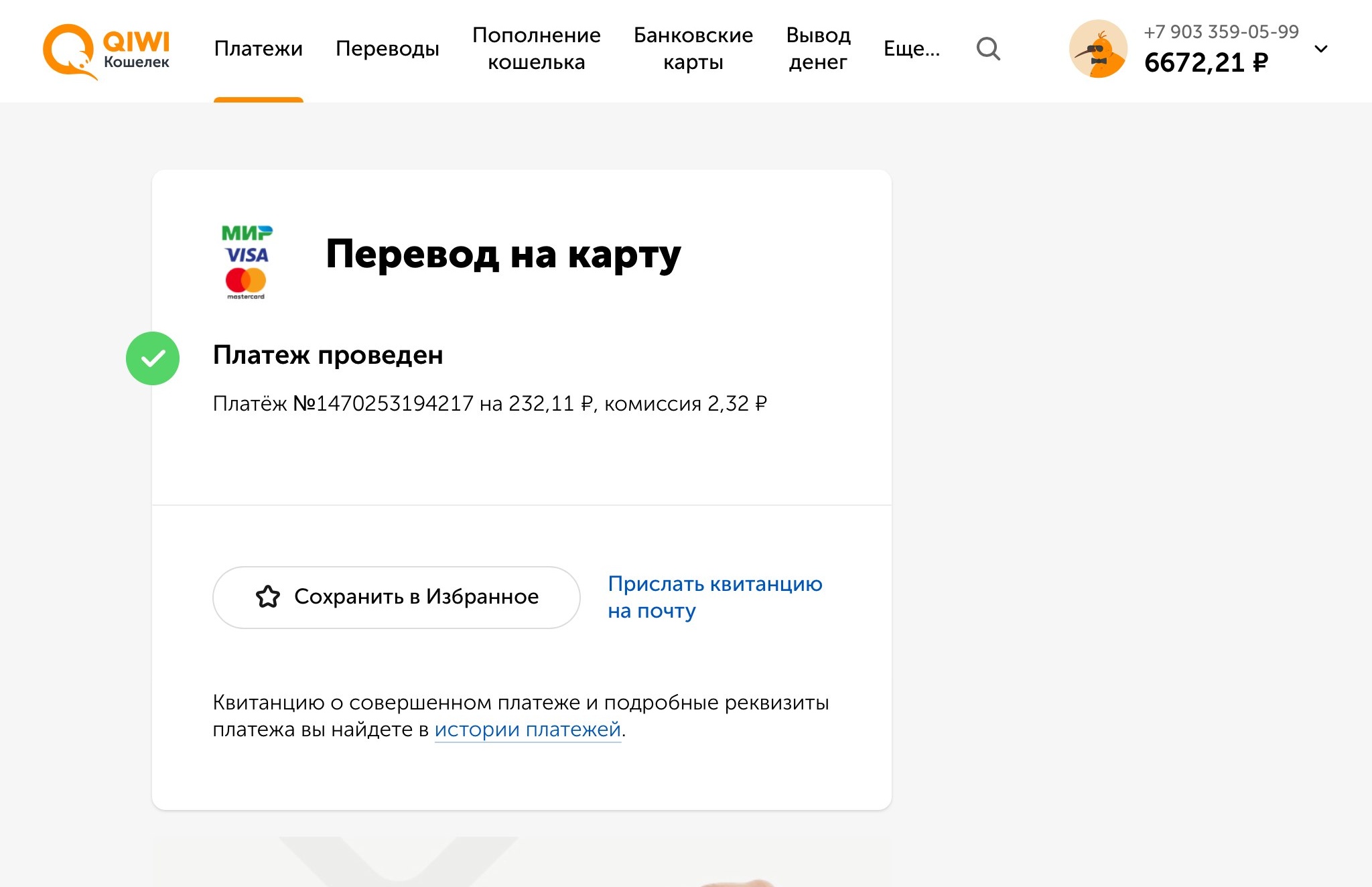The image size is (1372, 887).
Task: Click the Перевод на карту heading
Action: [503, 255]
